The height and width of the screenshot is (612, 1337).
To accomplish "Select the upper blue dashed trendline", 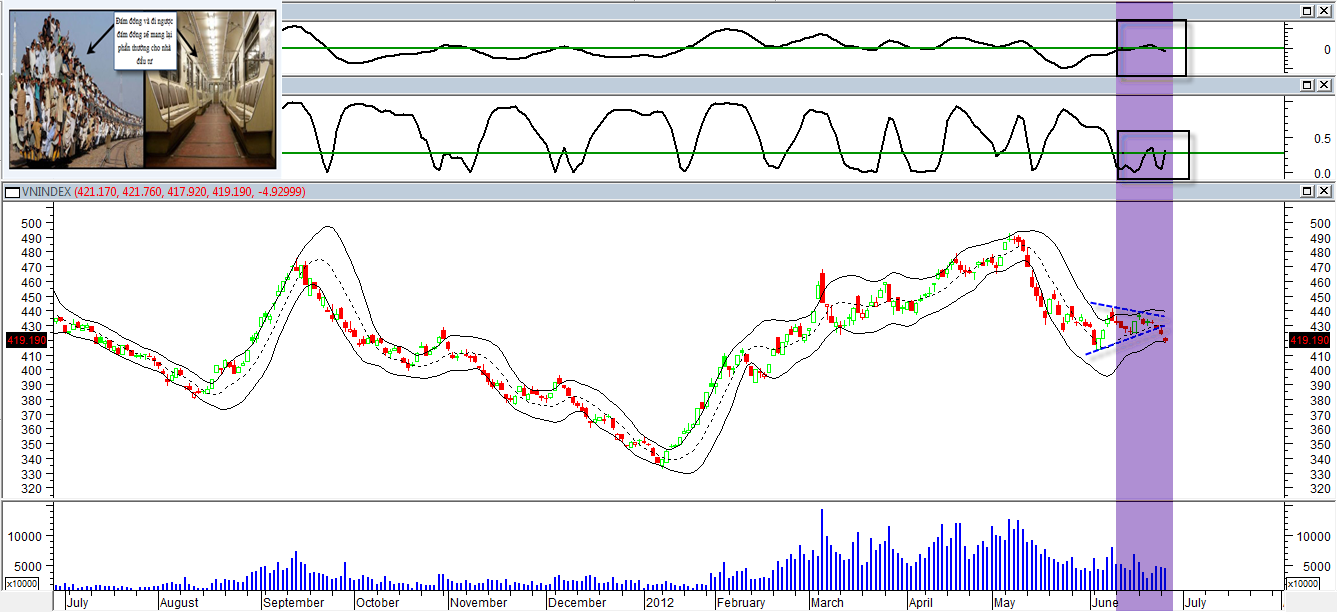I will (x=1127, y=309).
